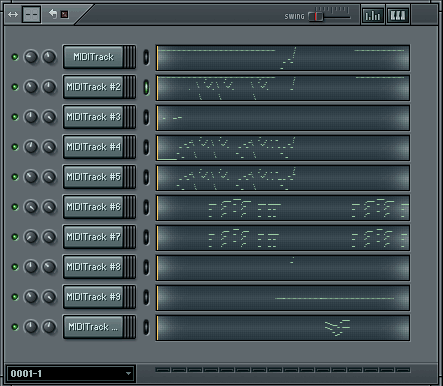Click the volume knob of MIDITrack #9
The image size is (443, 386).
(49, 297)
